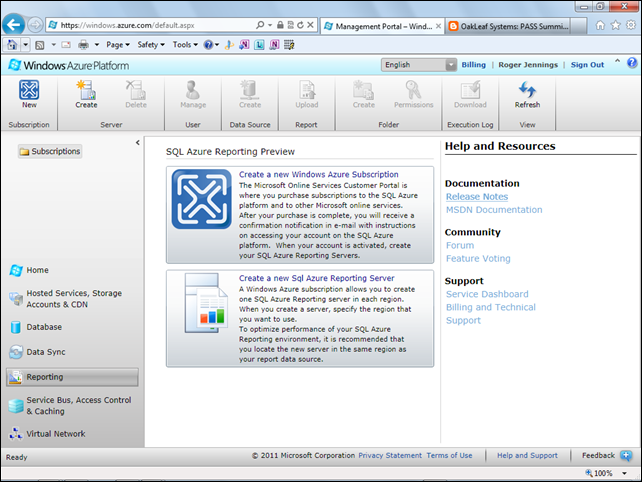Open Create a new Sql Azure Reporting Server
Image resolution: width=642 pixels, height=482 pixels.
coord(316,278)
